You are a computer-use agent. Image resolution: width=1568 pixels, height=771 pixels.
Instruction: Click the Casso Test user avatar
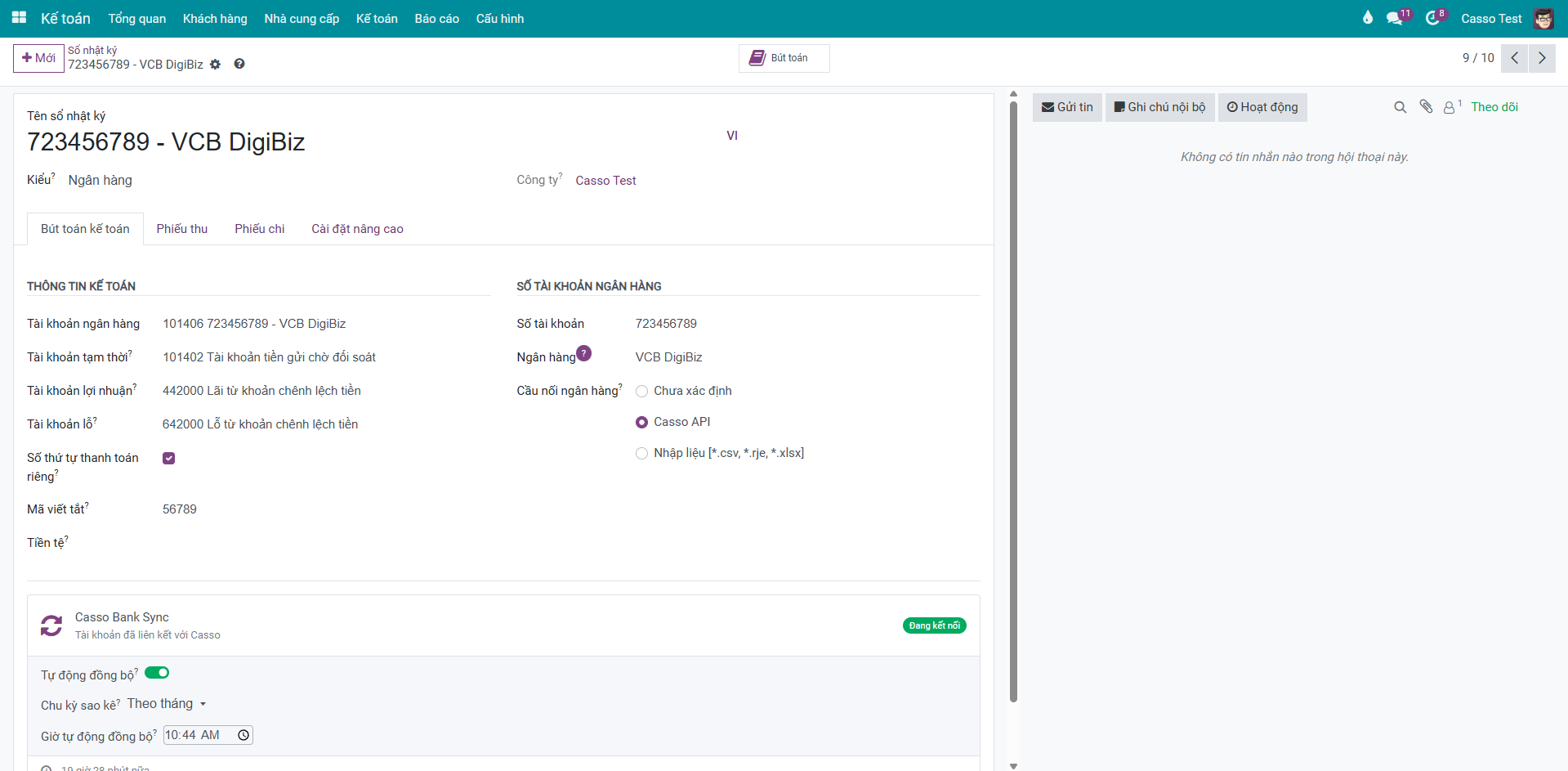click(1543, 18)
